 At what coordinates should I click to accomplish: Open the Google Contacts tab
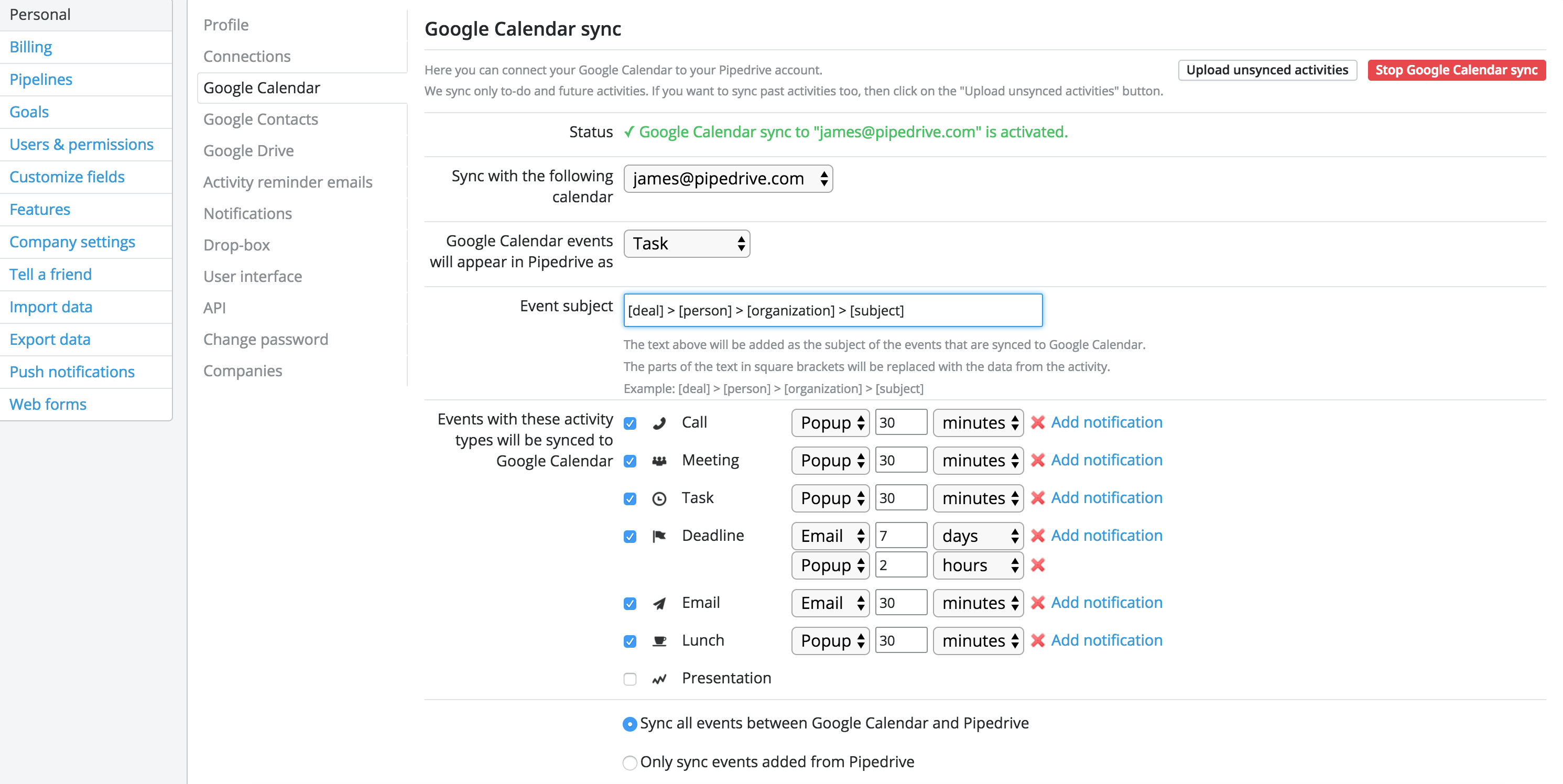(x=260, y=119)
